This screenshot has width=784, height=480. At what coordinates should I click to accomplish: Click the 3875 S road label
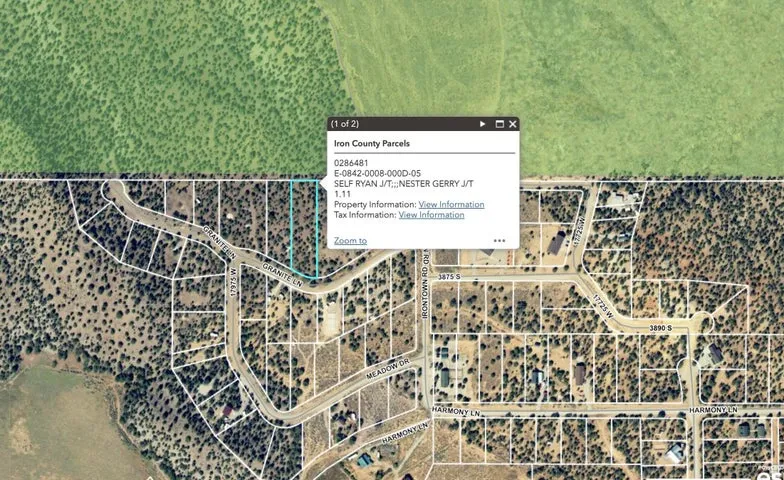tap(448, 276)
